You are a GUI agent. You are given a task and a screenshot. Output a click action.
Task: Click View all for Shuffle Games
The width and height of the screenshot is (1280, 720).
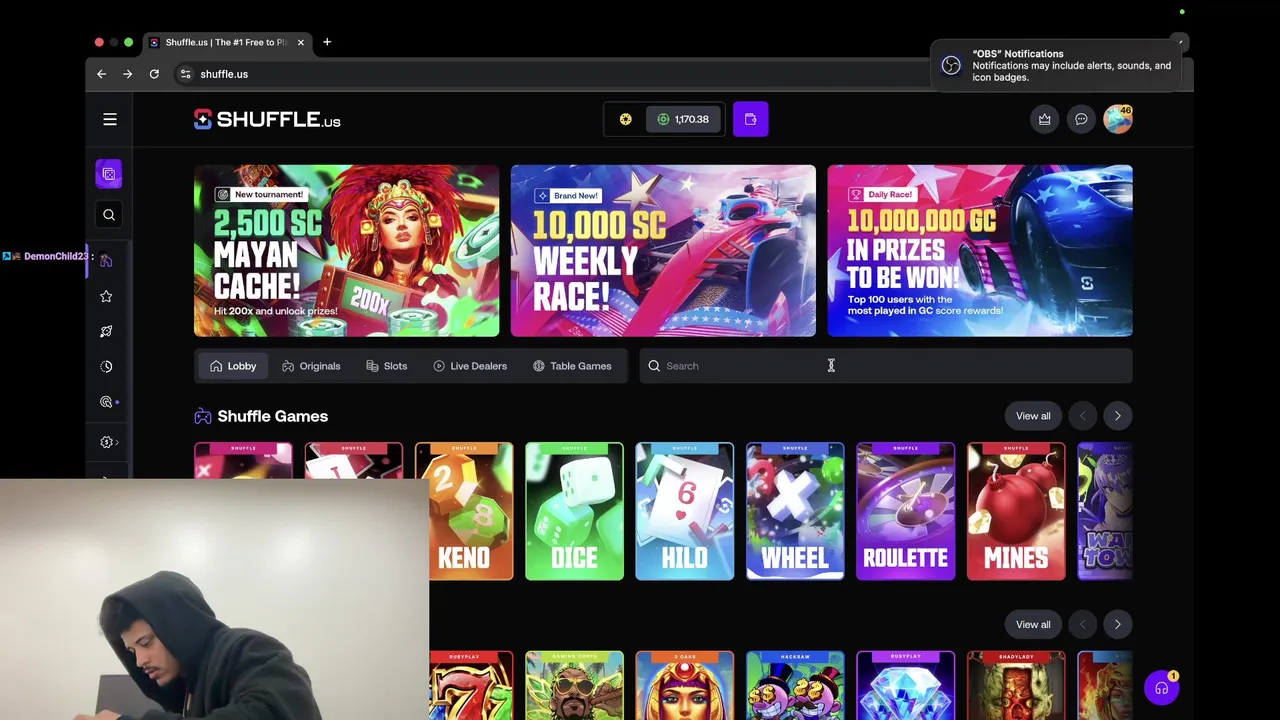(1033, 416)
